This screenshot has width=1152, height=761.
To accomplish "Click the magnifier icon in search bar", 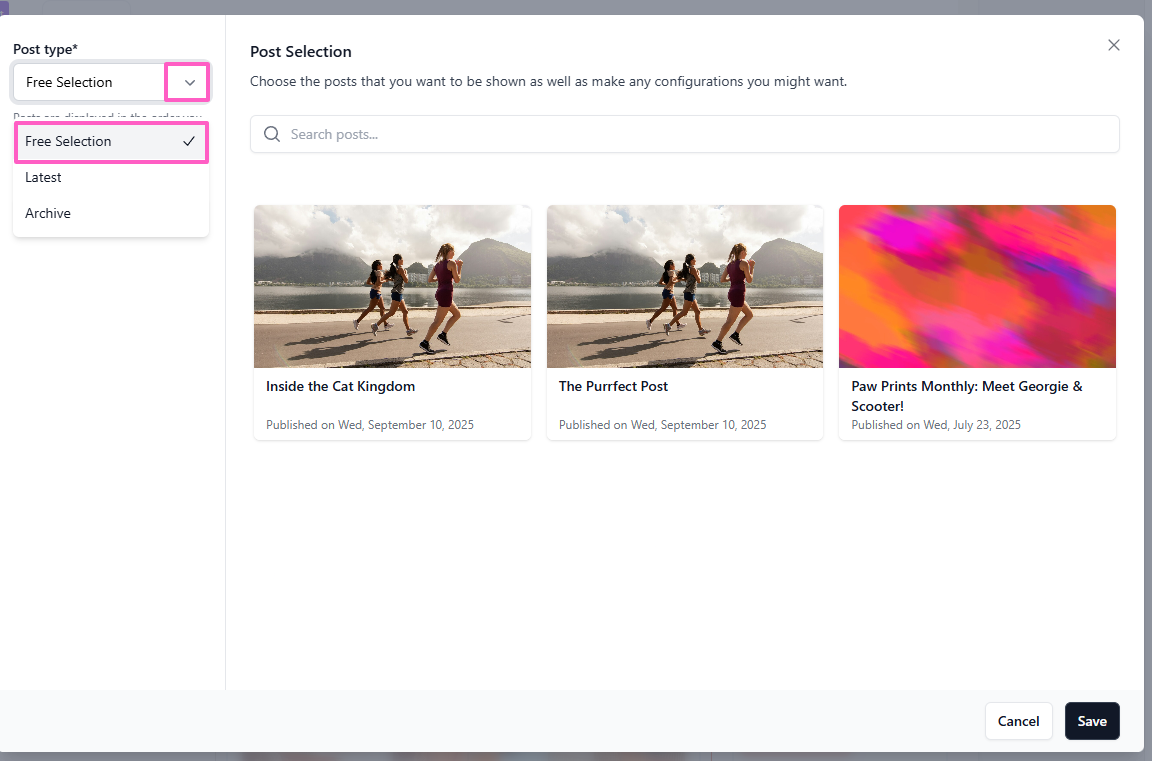I will [272, 134].
